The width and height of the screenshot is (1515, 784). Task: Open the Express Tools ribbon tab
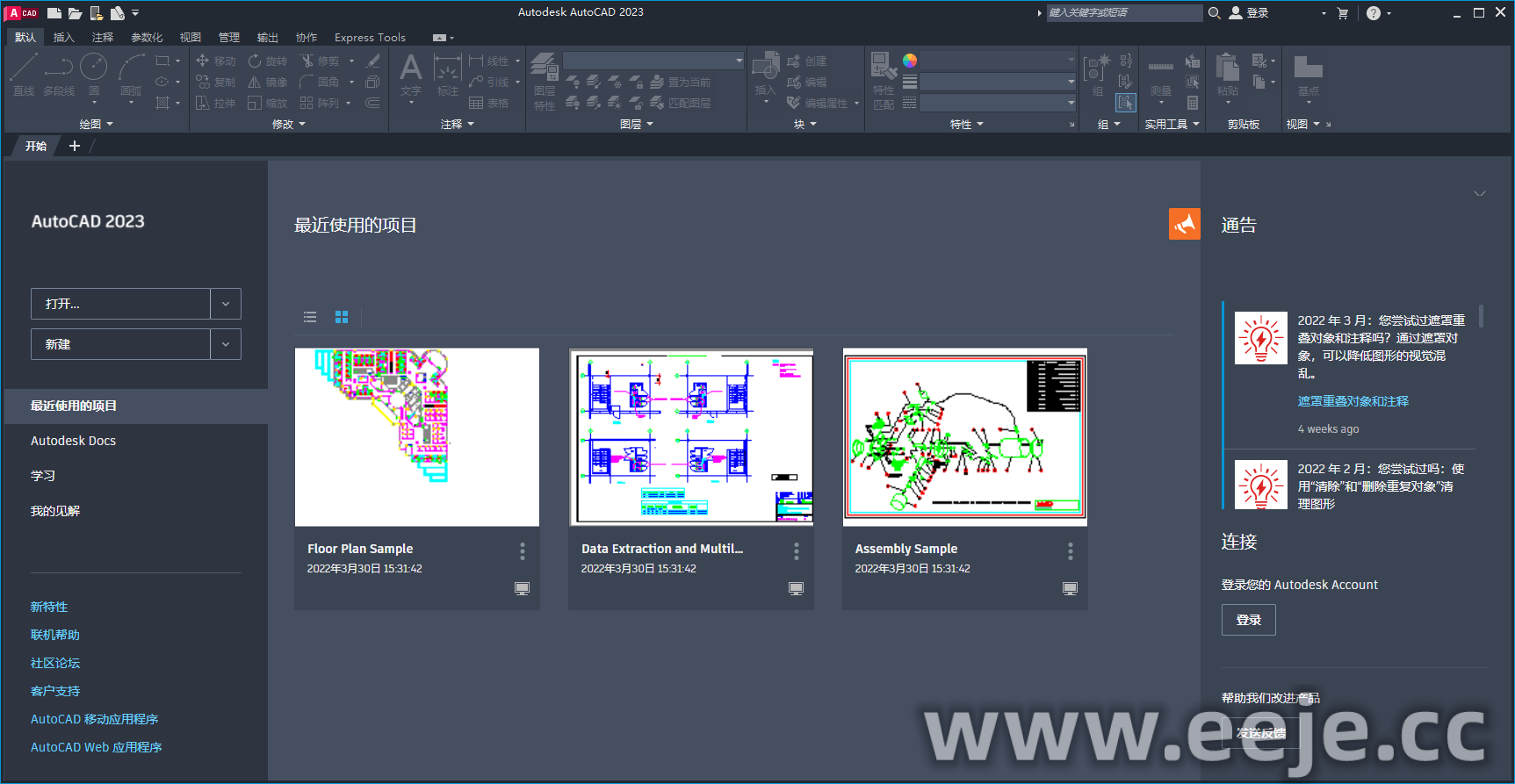pos(370,38)
